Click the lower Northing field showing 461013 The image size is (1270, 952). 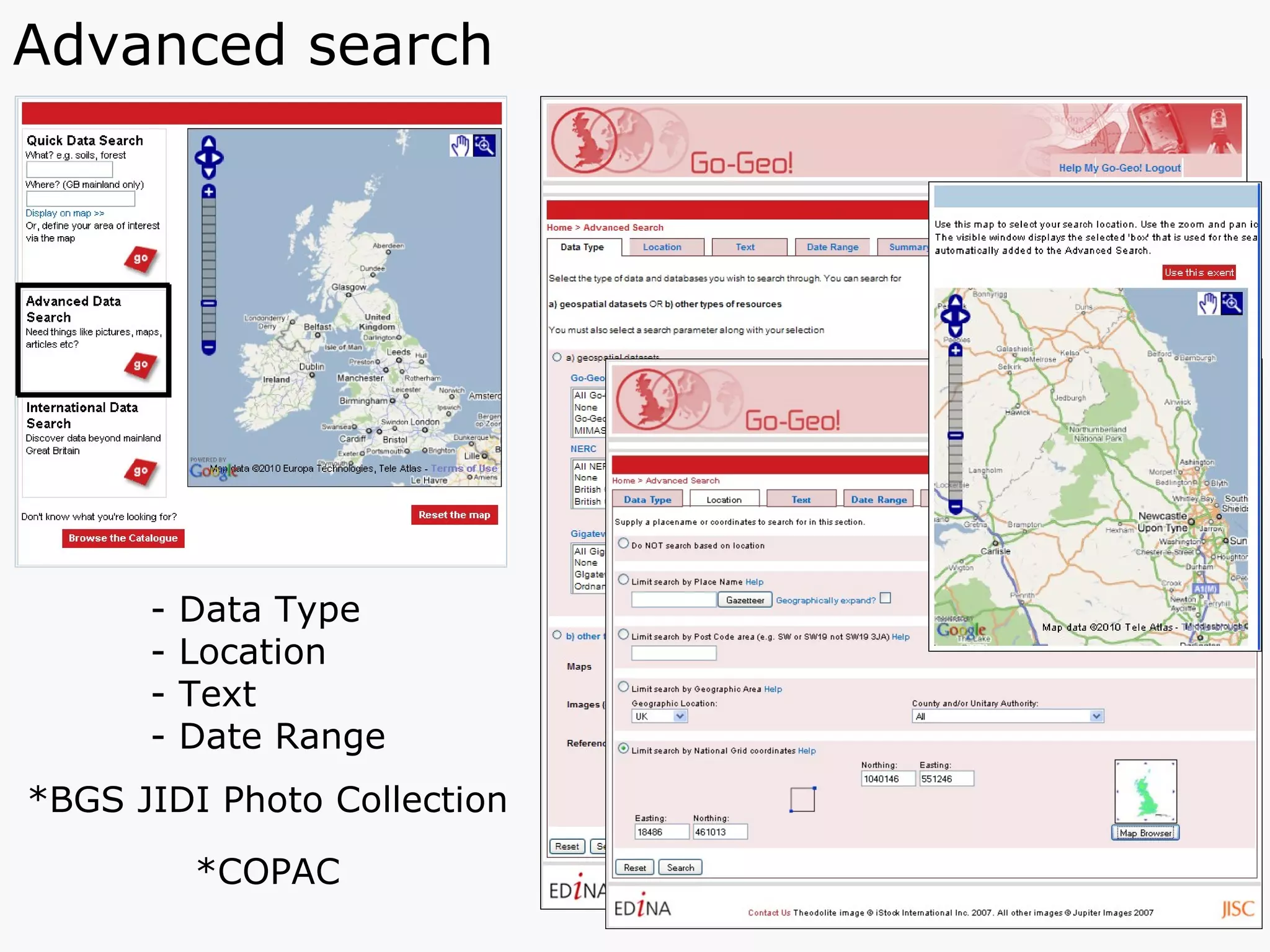pyautogui.click(x=720, y=832)
